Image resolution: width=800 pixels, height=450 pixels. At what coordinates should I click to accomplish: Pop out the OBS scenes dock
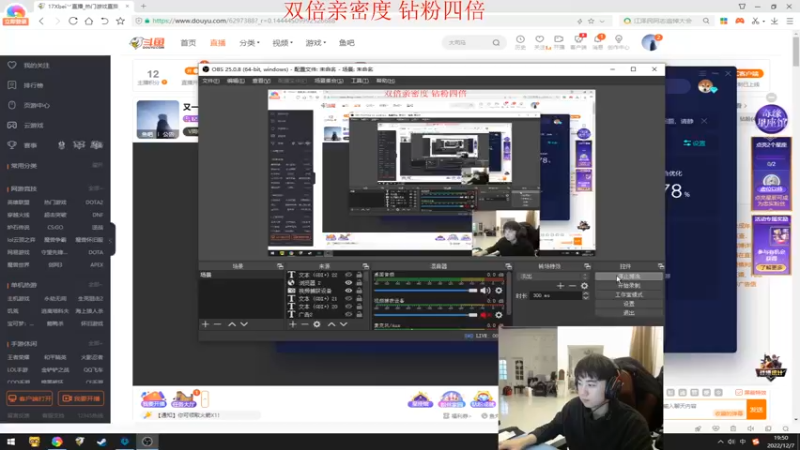[x=280, y=266]
